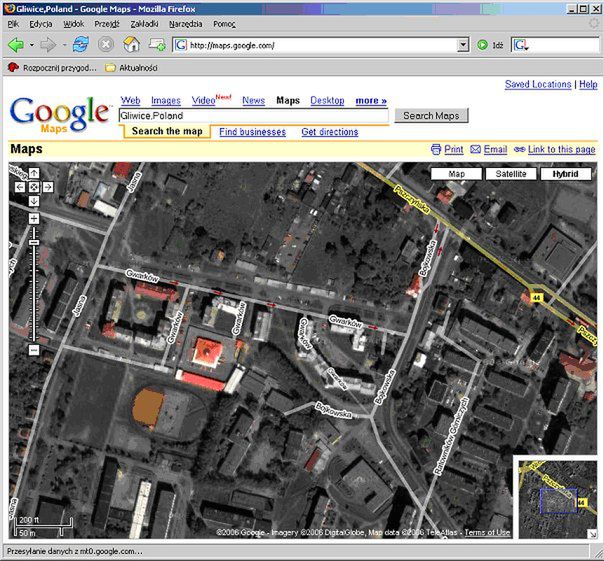Open the Terms of Use link
This screenshot has width=604, height=561.
pyautogui.click(x=487, y=532)
